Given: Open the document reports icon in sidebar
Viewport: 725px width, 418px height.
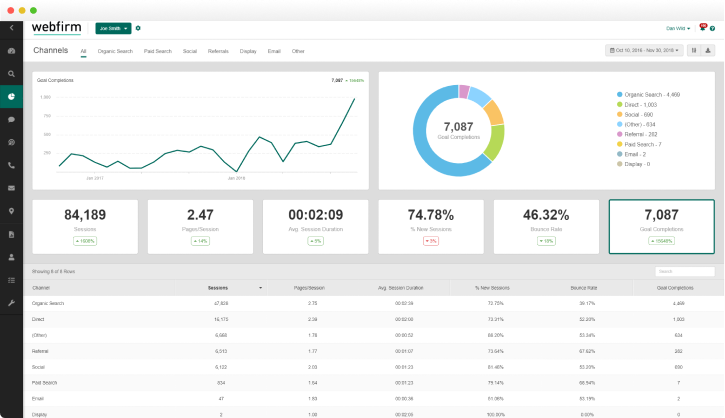Looking at the screenshot, I should (12, 234).
